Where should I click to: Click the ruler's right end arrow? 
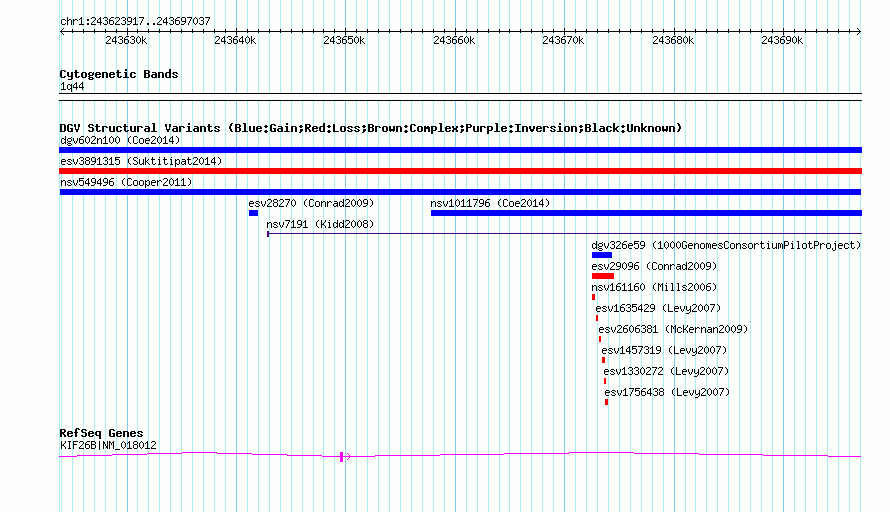858,32
